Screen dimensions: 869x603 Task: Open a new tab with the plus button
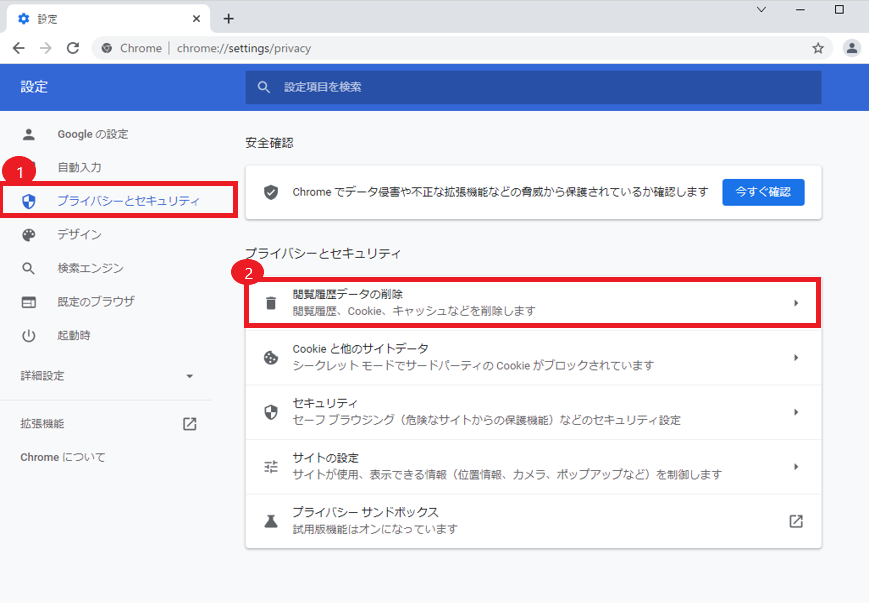coord(228,19)
